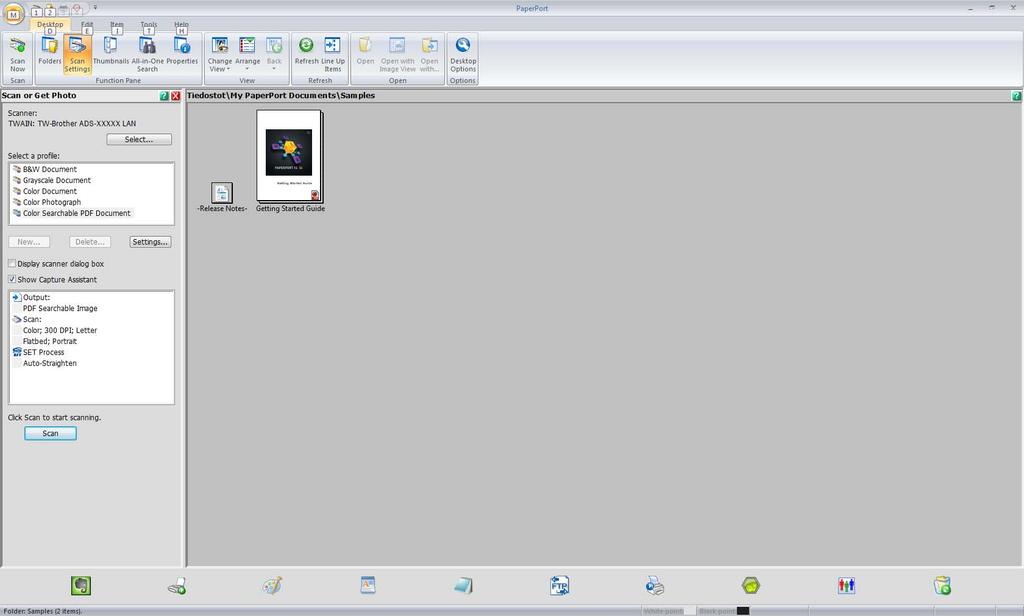Click the Select... scanner button
Viewport: 1024px width, 616px height.
pos(139,139)
